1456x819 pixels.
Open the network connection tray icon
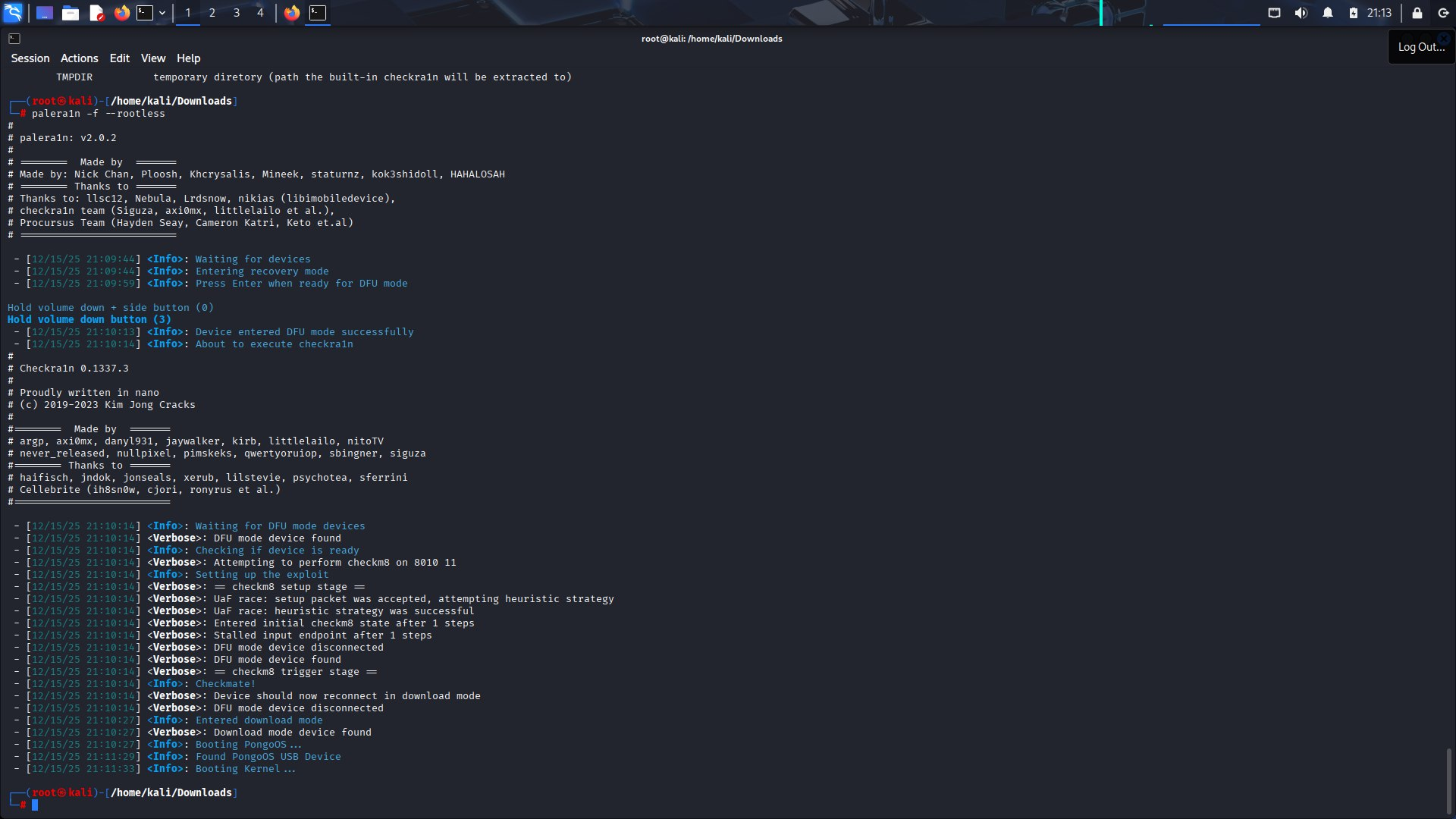coord(1275,13)
